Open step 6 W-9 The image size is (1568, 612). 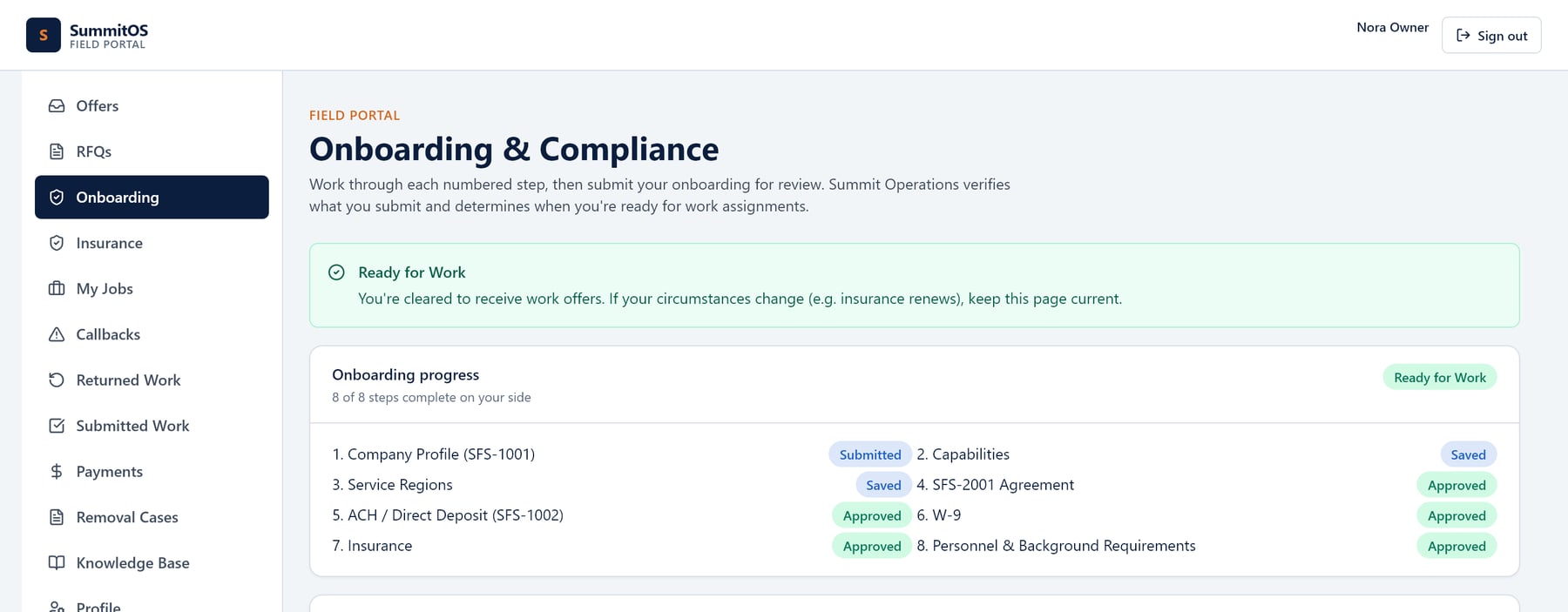(x=939, y=515)
